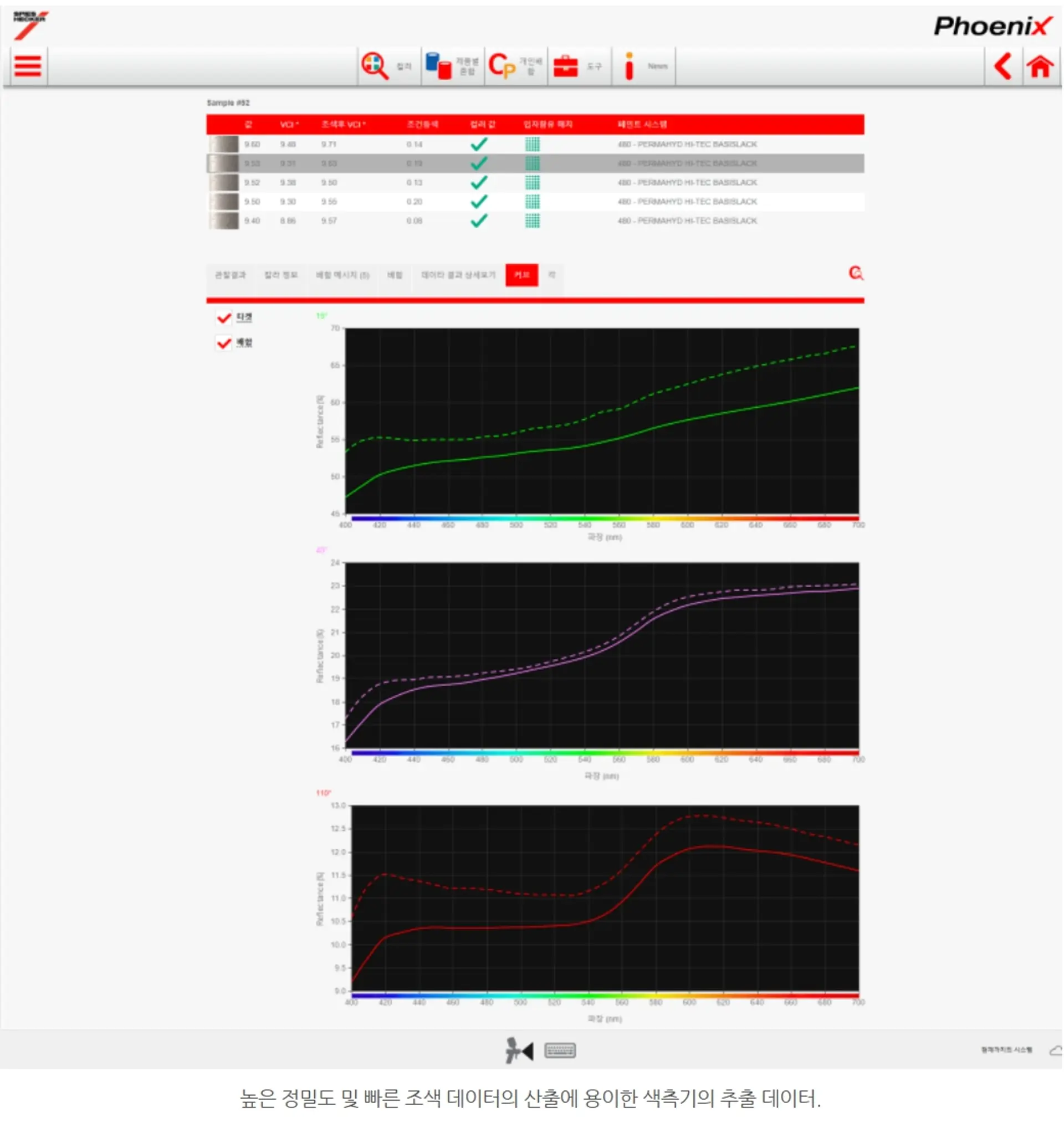Click the teal grid icon in the 9.60 row

(x=533, y=144)
